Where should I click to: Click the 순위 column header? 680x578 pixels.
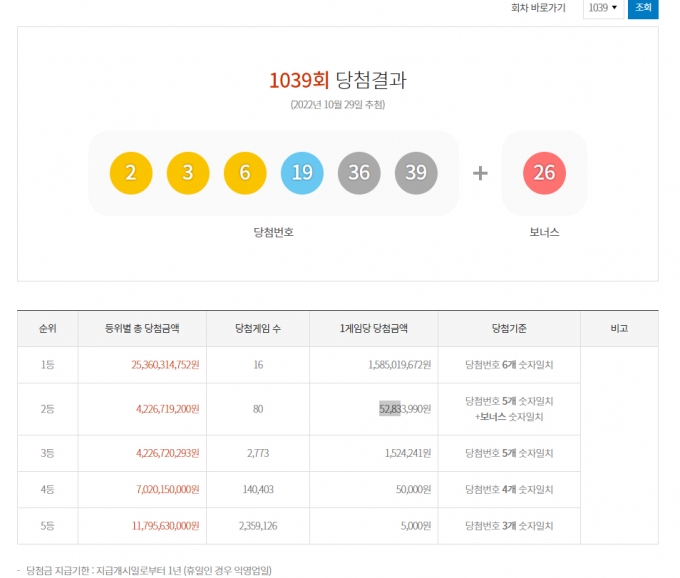pos(48,329)
